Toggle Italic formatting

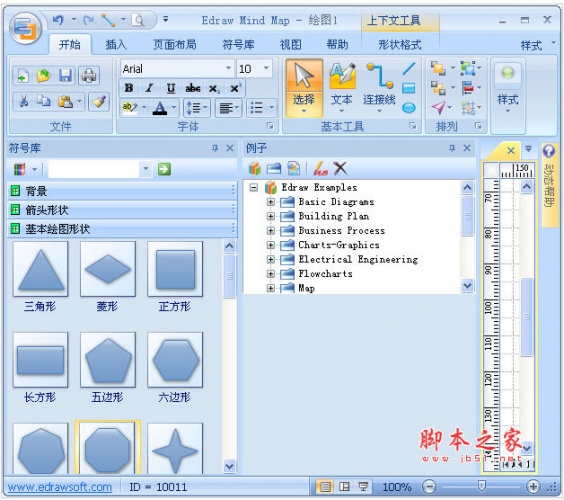[150, 88]
